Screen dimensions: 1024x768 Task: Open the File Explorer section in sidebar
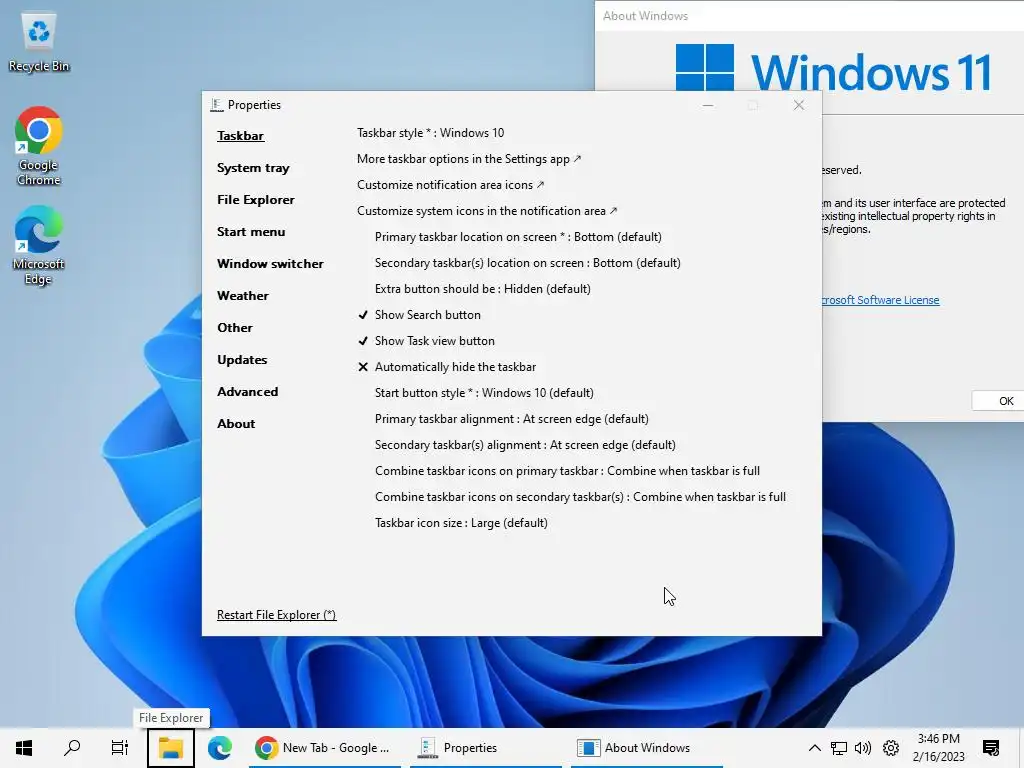[x=255, y=200]
